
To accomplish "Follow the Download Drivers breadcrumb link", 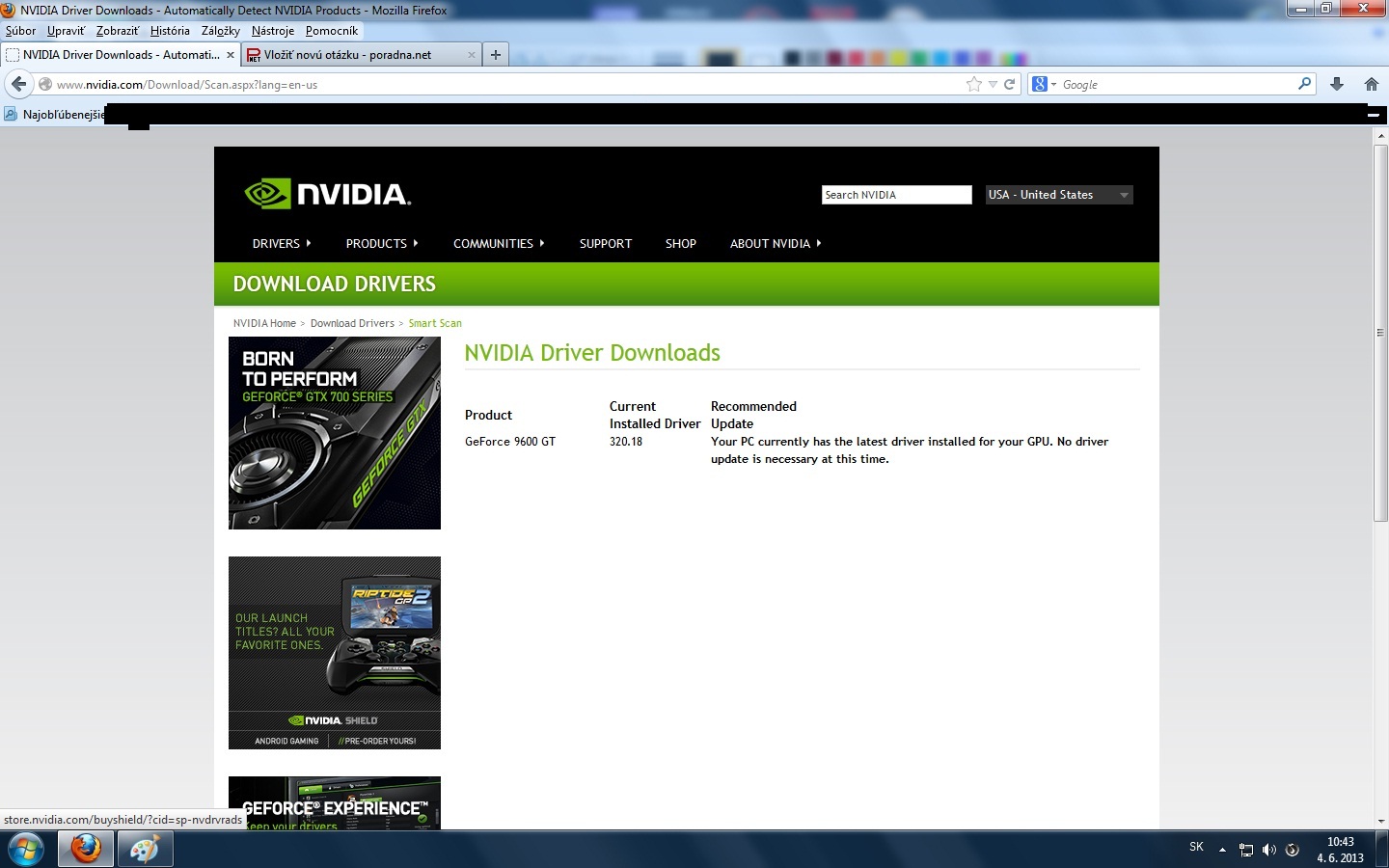I will (x=352, y=323).
